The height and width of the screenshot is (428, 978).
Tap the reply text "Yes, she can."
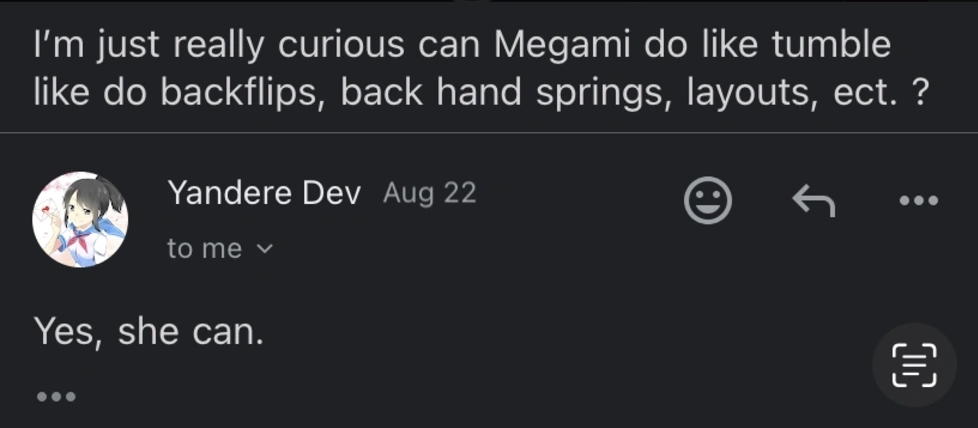(148, 331)
